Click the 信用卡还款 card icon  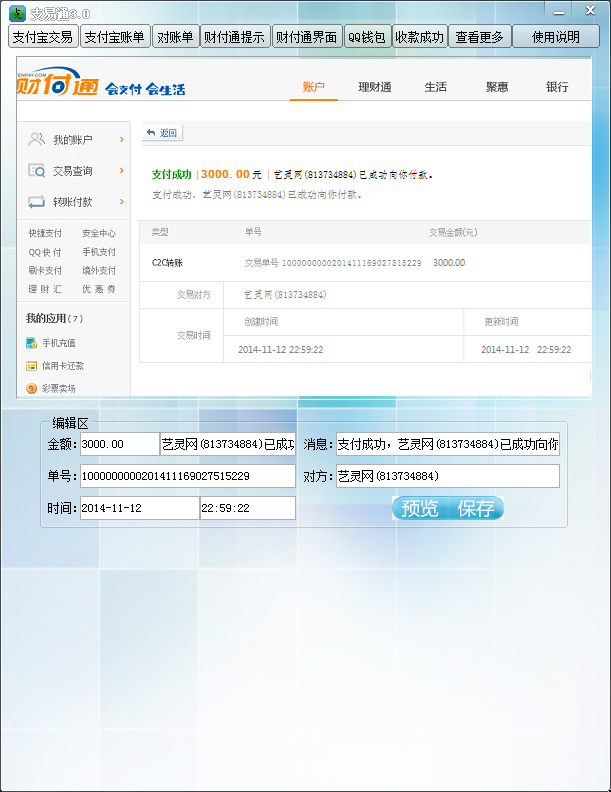click(x=32, y=366)
